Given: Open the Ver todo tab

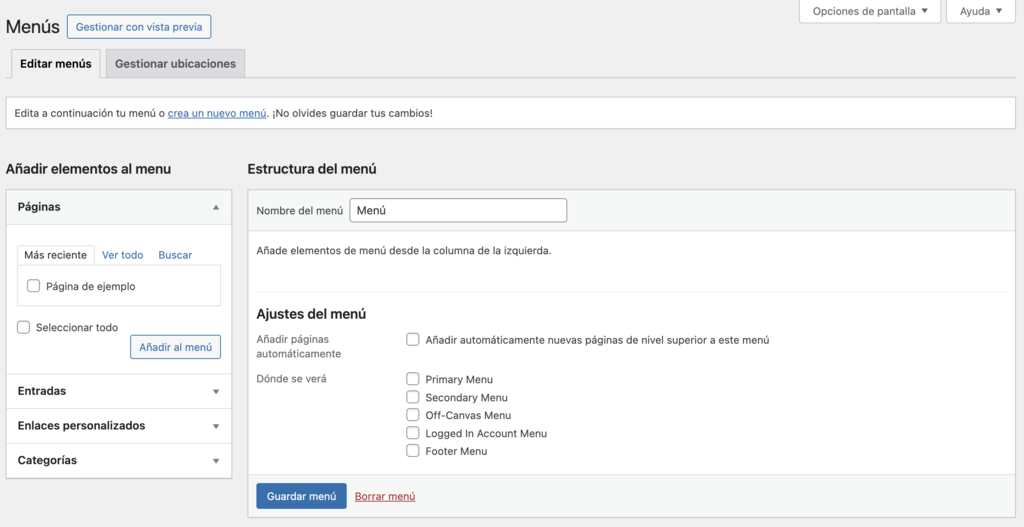Looking at the screenshot, I should pos(122,255).
